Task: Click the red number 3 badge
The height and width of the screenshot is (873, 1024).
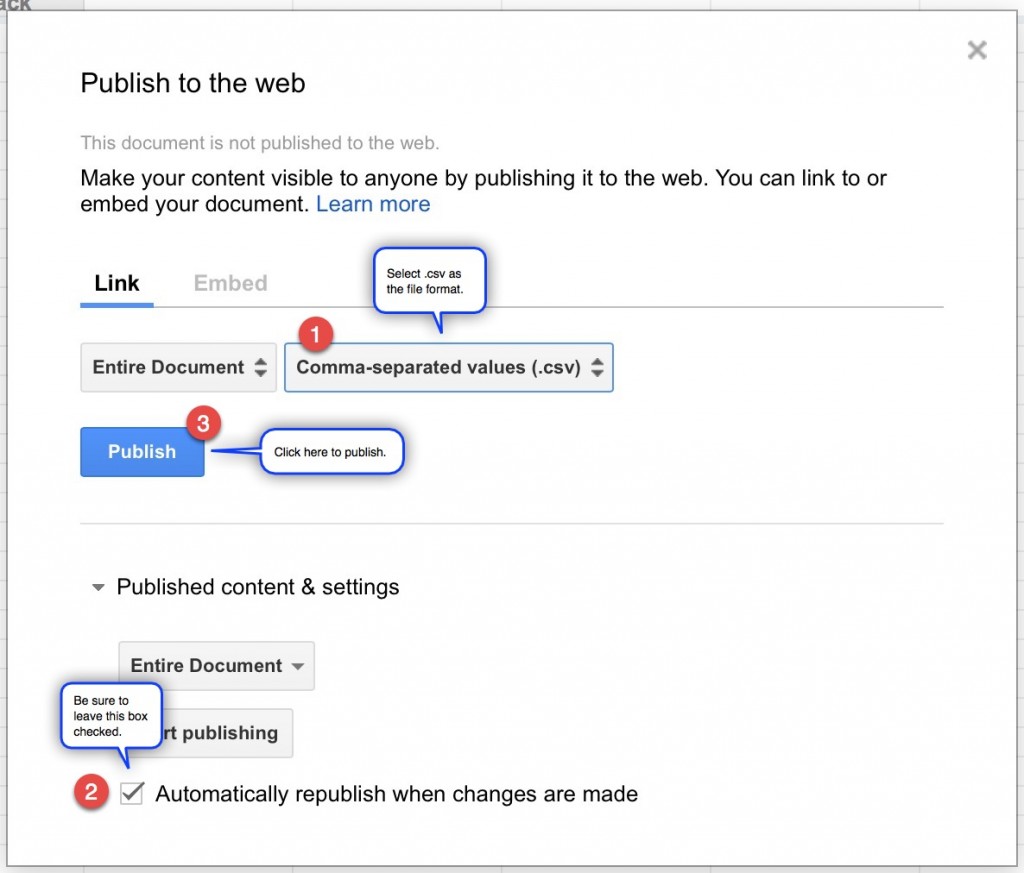Action: pos(203,423)
